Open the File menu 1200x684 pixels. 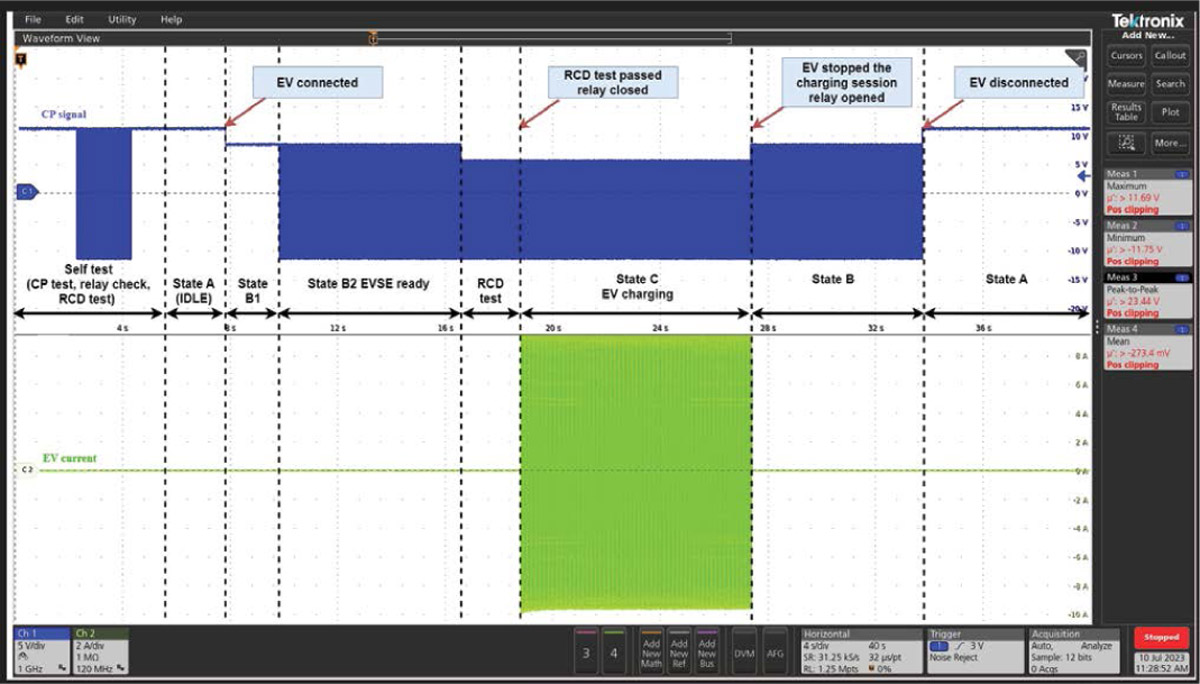tap(33, 19)
